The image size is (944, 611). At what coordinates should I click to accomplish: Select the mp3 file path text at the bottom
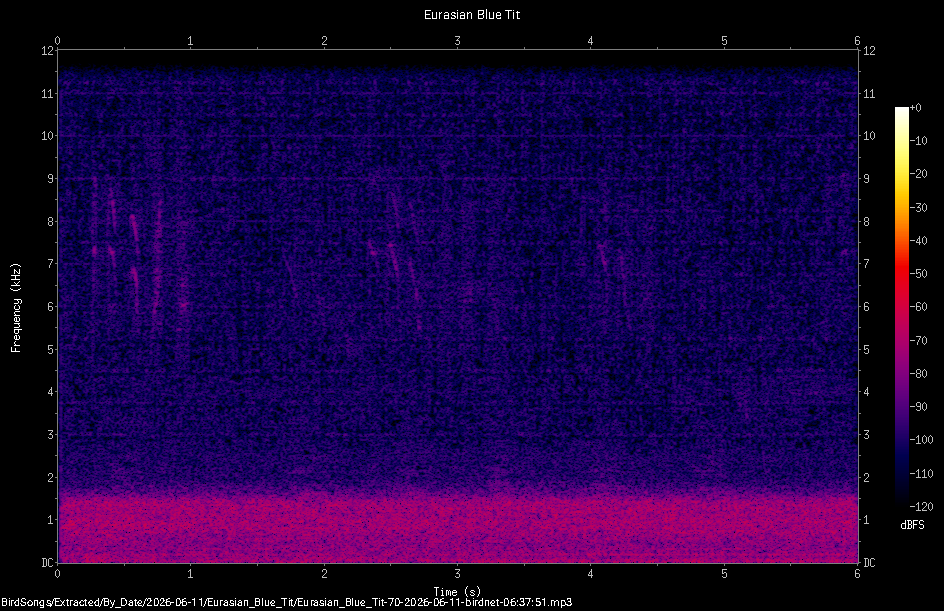pos(287,602)
